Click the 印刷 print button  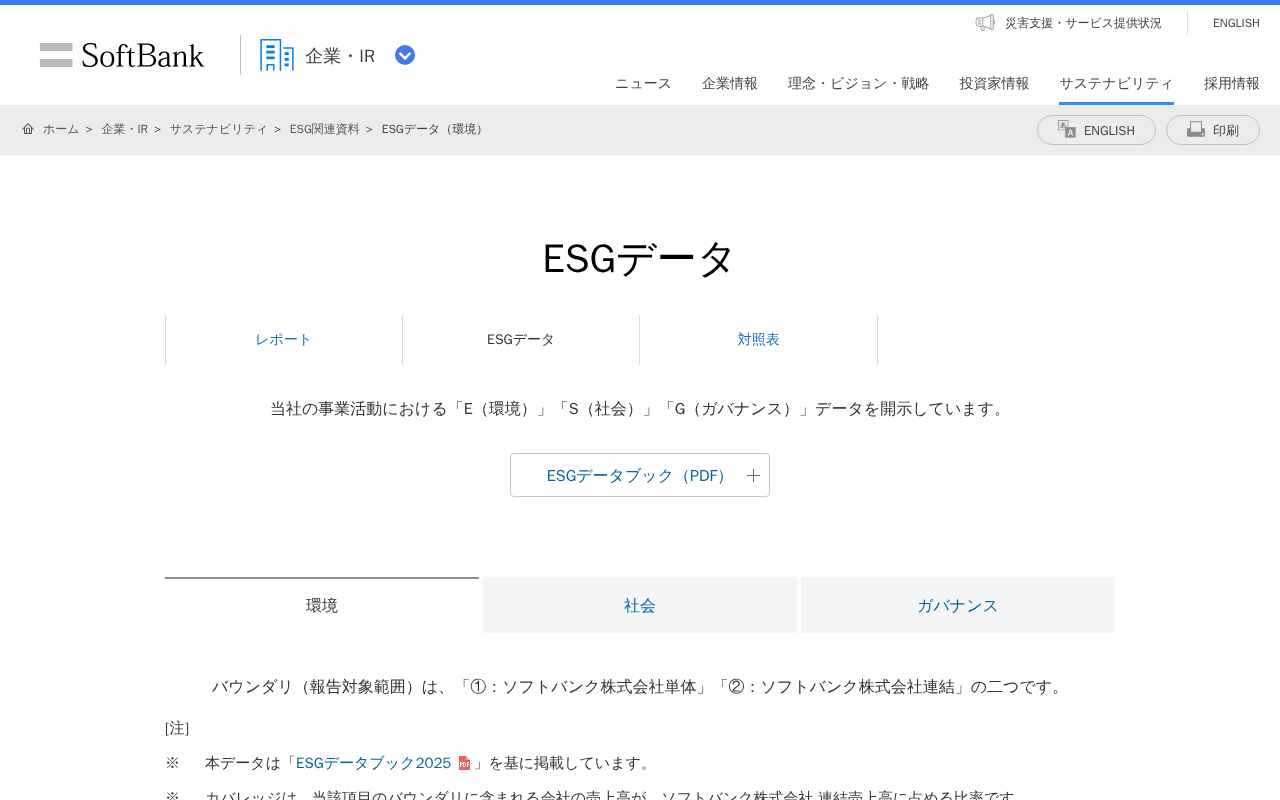click(1213, 130)
